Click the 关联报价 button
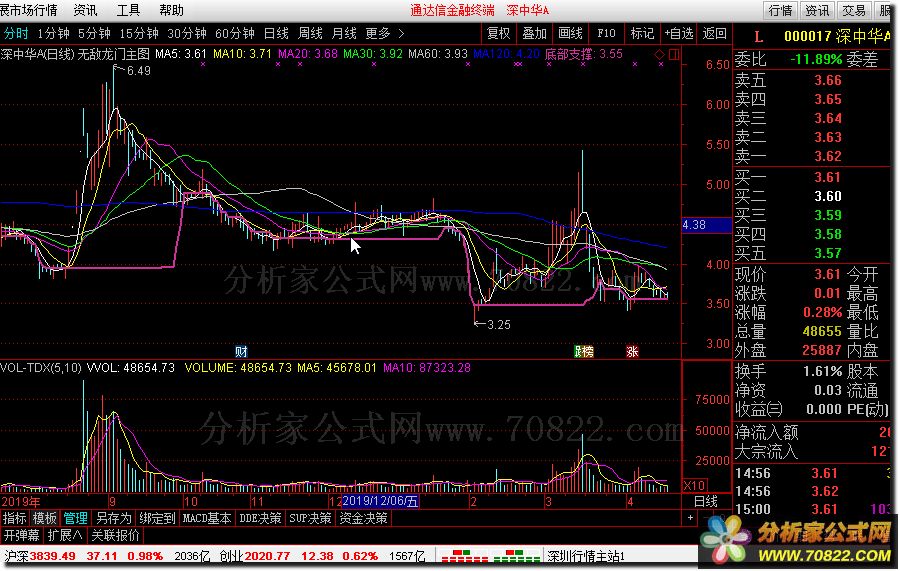The image size is (900, 571). [115, 535]
